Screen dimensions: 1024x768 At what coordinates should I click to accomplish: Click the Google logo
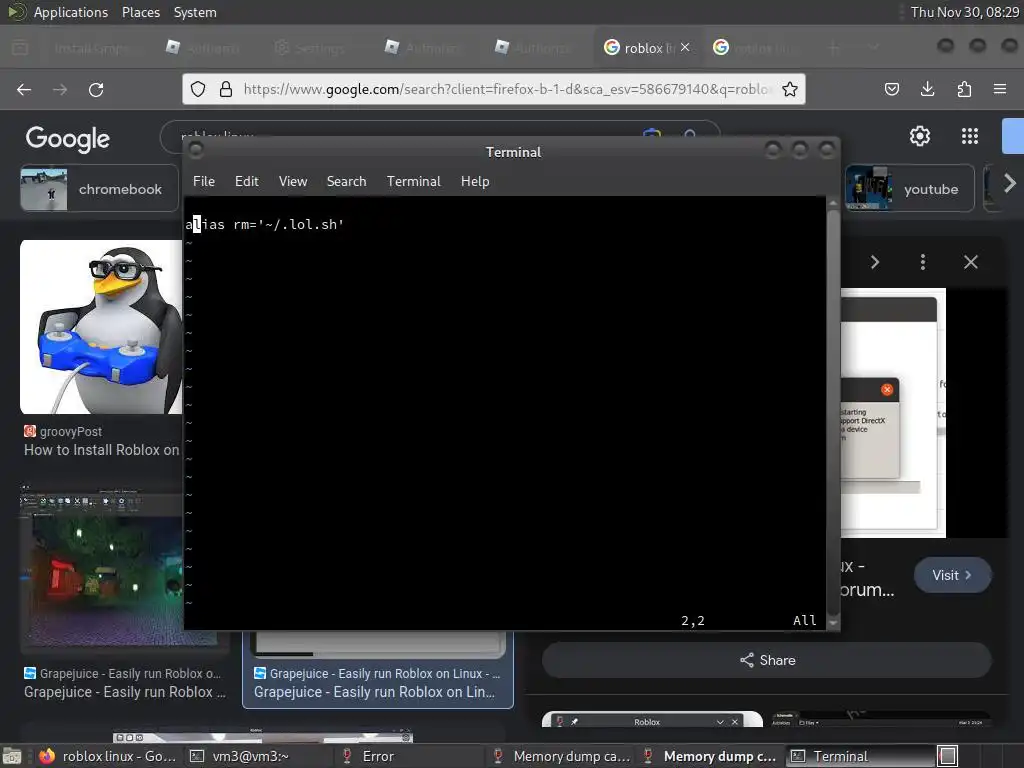tap(67, 138)
